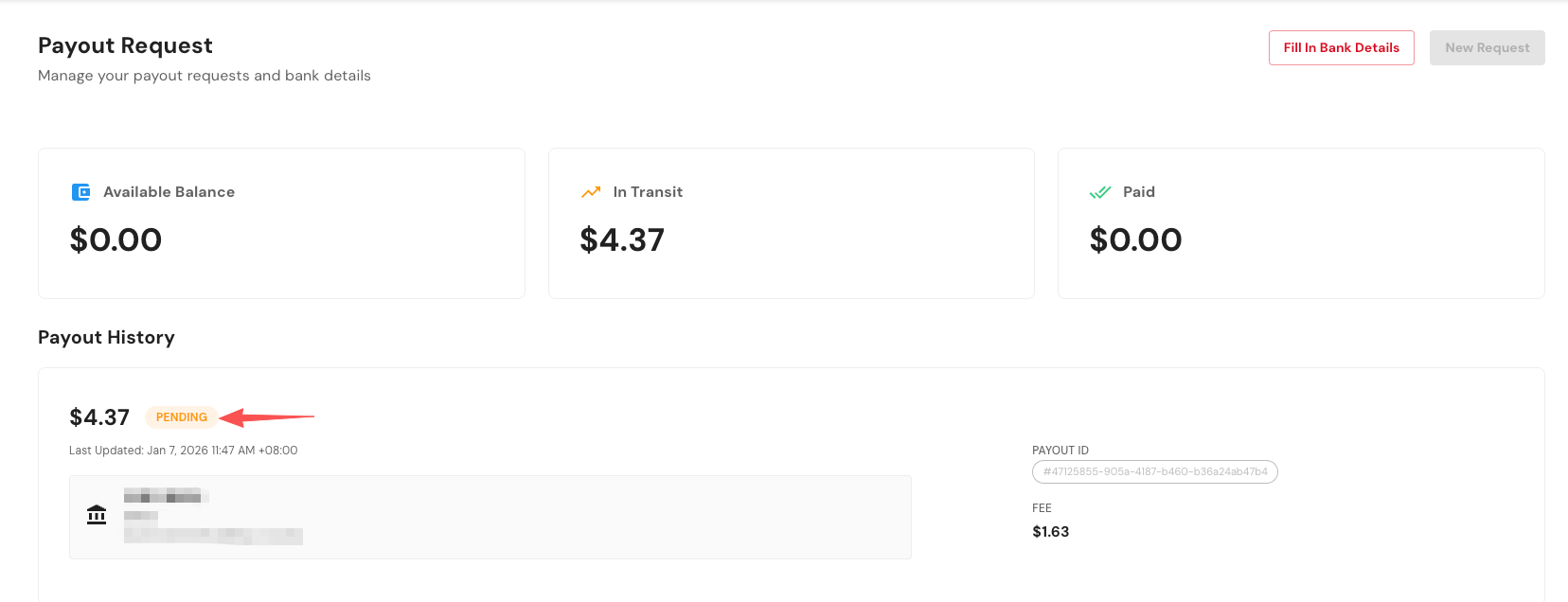Open Fill In Bank Details
The height and width of the screenshot is (602, 1568).
(x=1341, y=48)
